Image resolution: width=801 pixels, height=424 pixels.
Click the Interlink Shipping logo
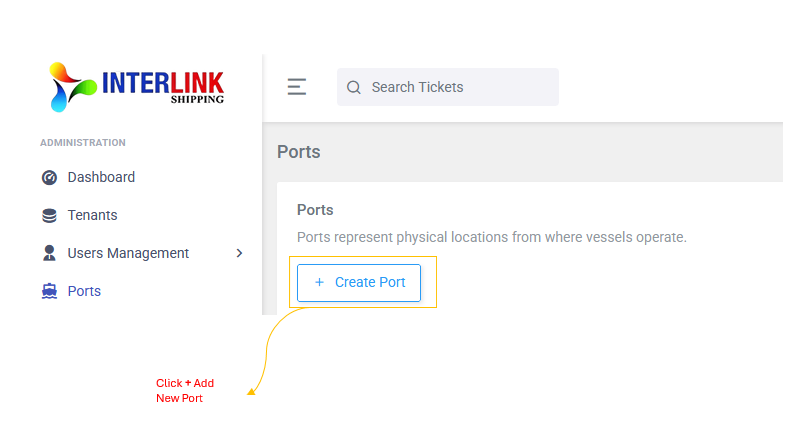coord(137,86)
